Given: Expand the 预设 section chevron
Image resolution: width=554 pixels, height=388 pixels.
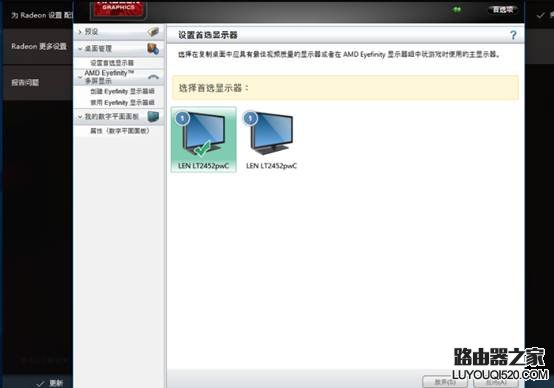Looking at the screenshot, I should (x=80, y=32).
